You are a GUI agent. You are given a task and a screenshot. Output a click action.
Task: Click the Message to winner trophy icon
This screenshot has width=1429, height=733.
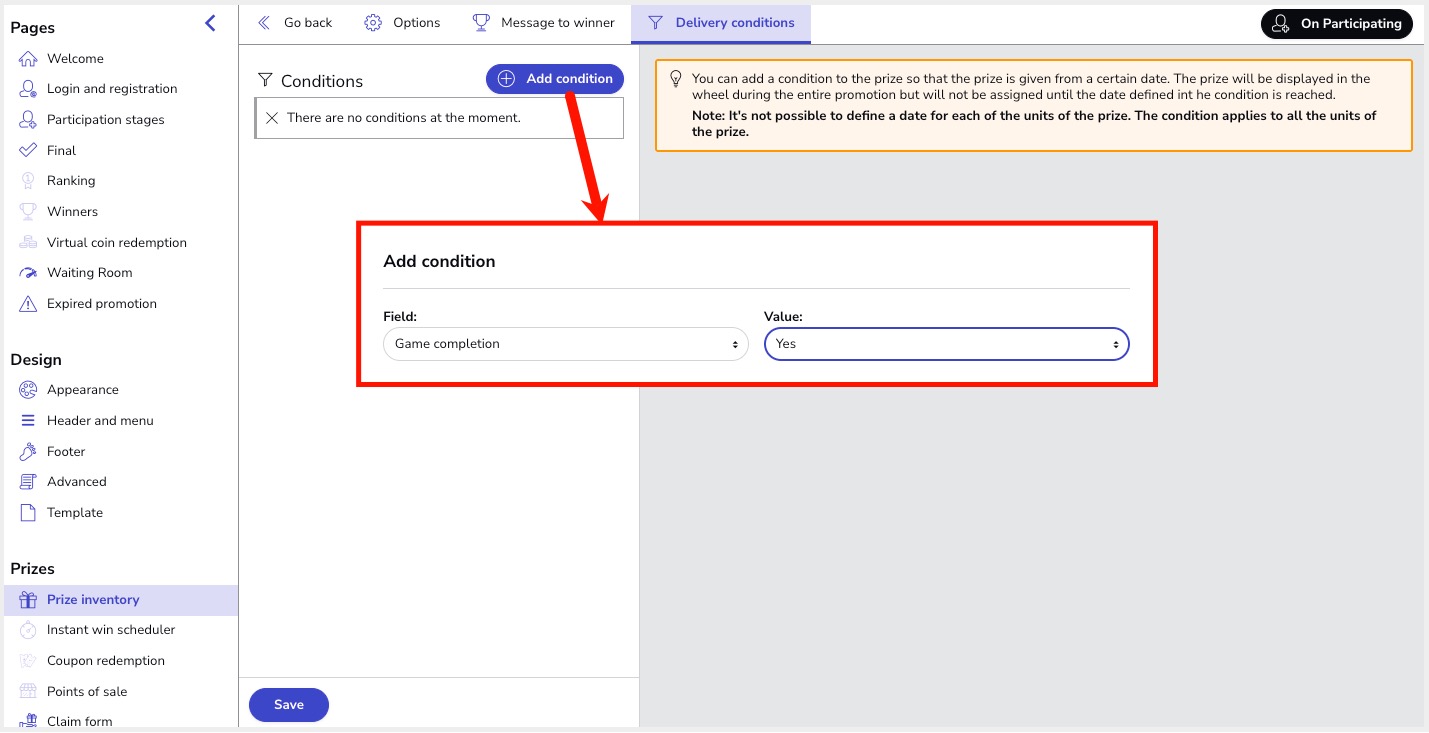coord(481,22)
